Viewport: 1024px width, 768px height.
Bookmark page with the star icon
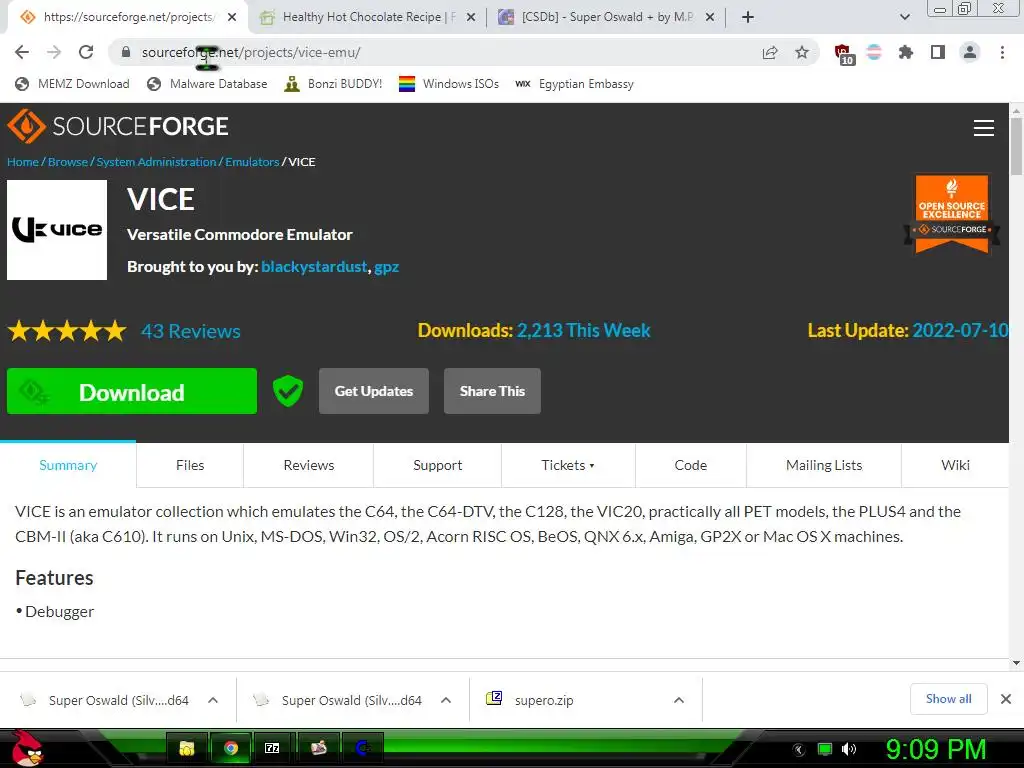coord(802,52)
